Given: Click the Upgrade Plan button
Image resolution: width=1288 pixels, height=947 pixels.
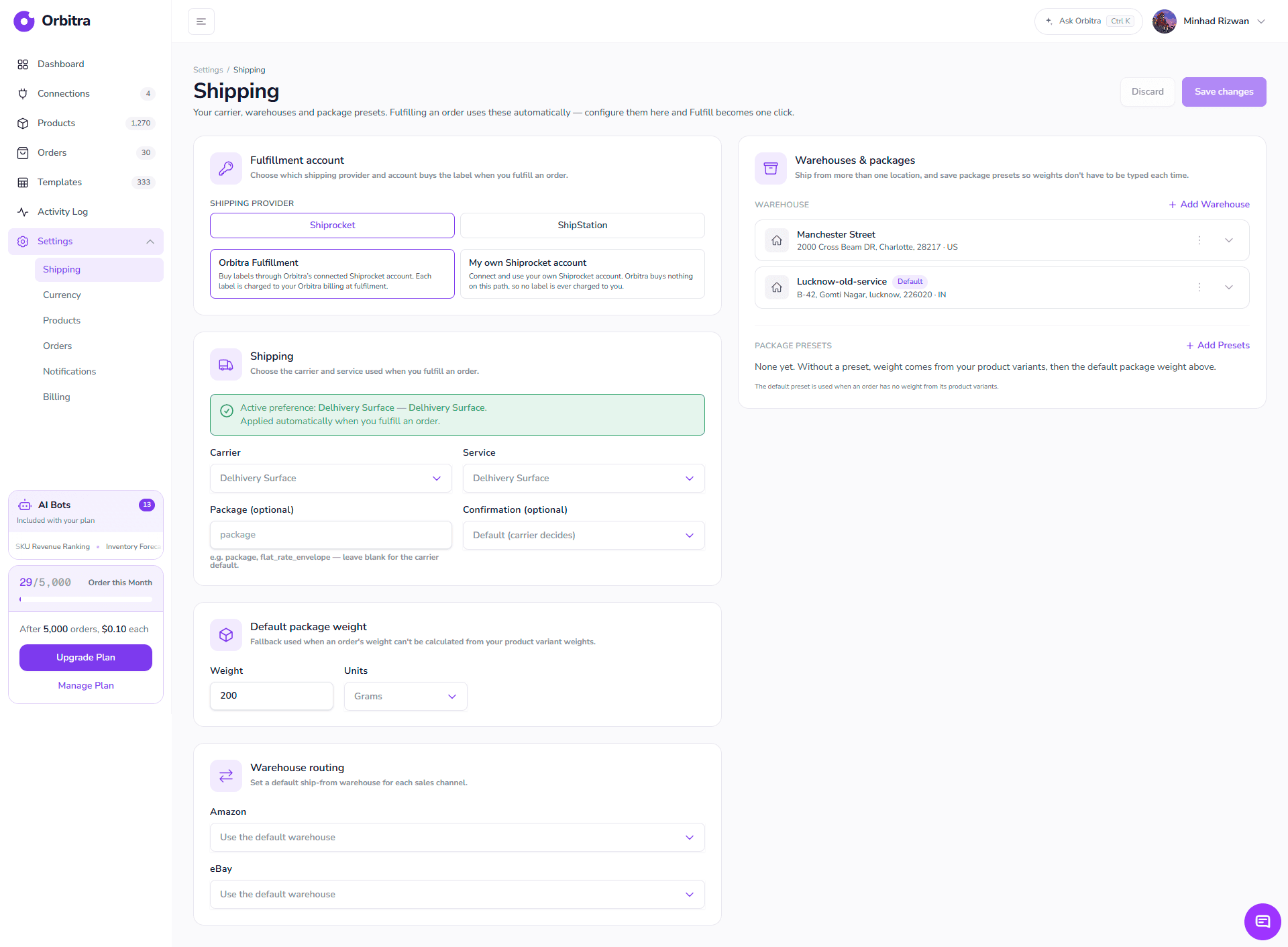Looking at the screenshot, I should pos(86,658).
